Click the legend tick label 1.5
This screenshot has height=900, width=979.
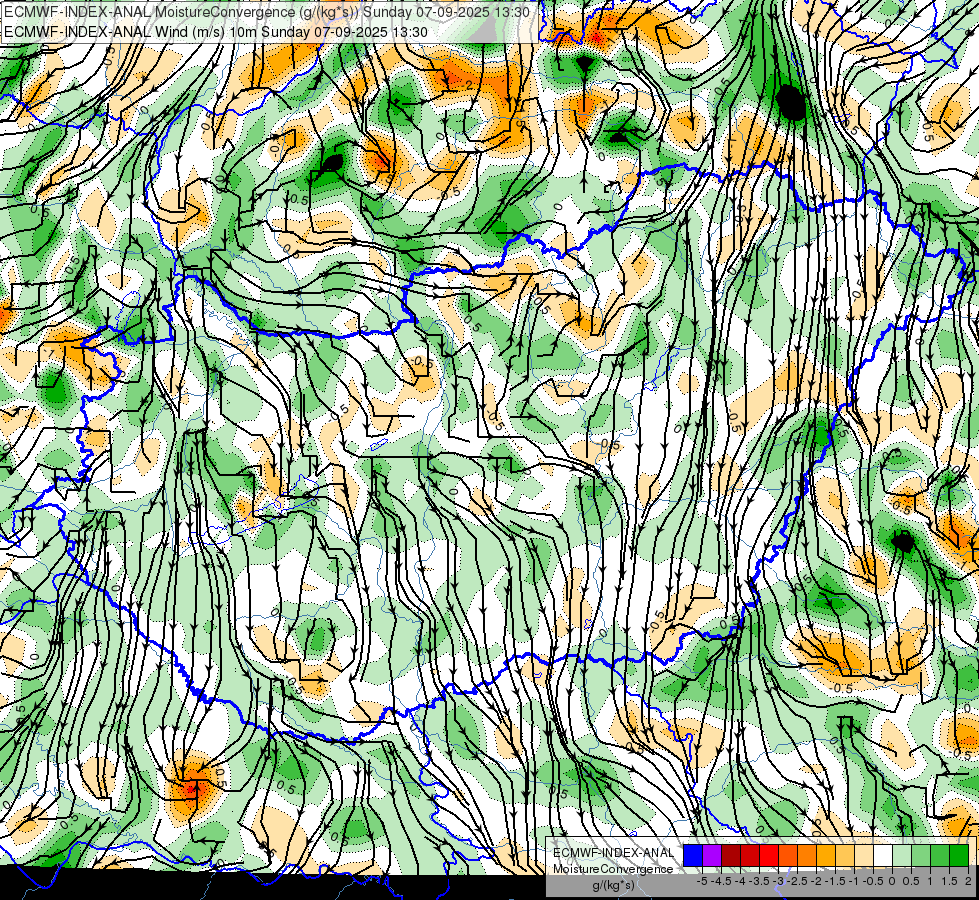click(948, 881)
